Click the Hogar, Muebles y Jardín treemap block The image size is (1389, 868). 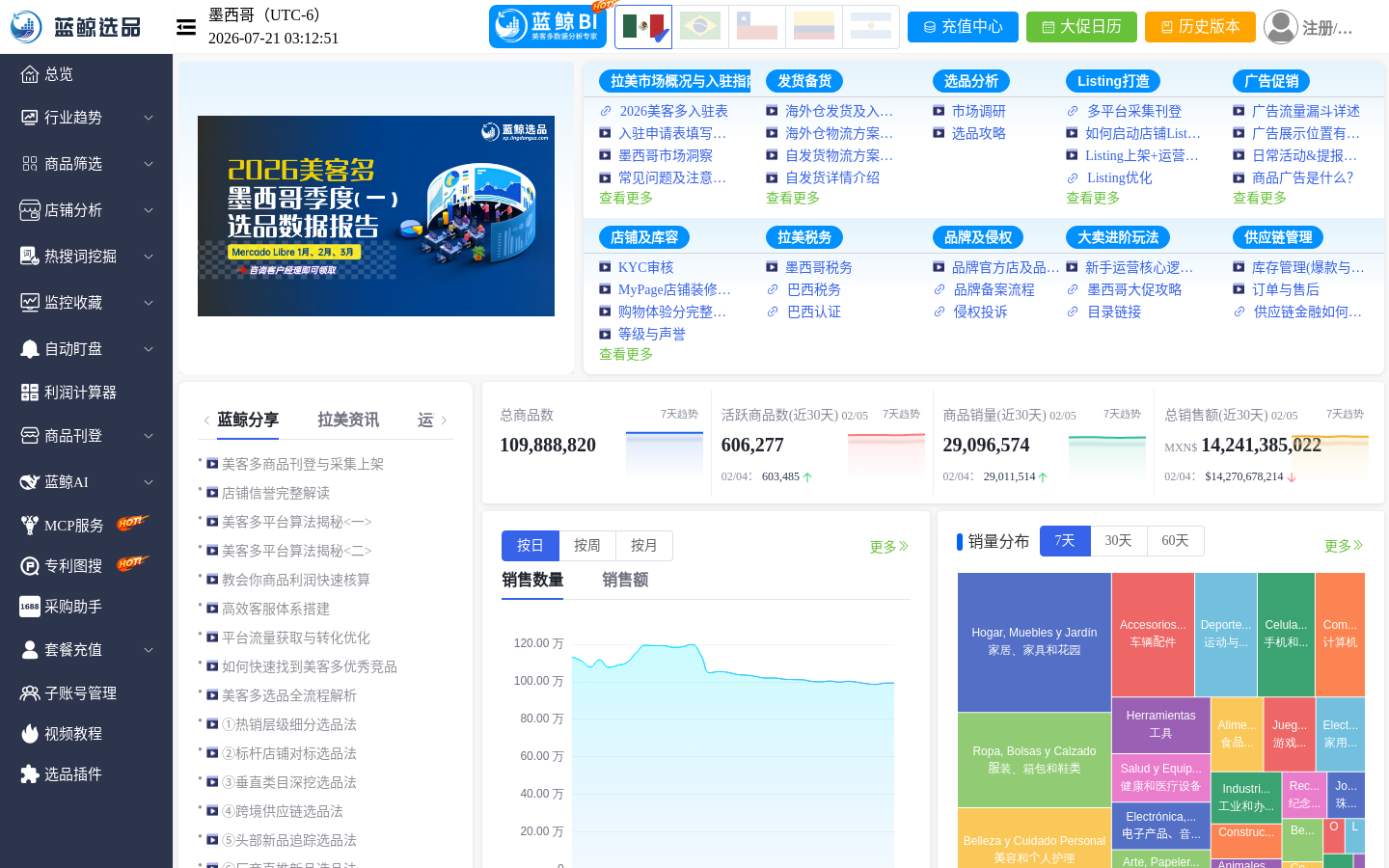1034,642
